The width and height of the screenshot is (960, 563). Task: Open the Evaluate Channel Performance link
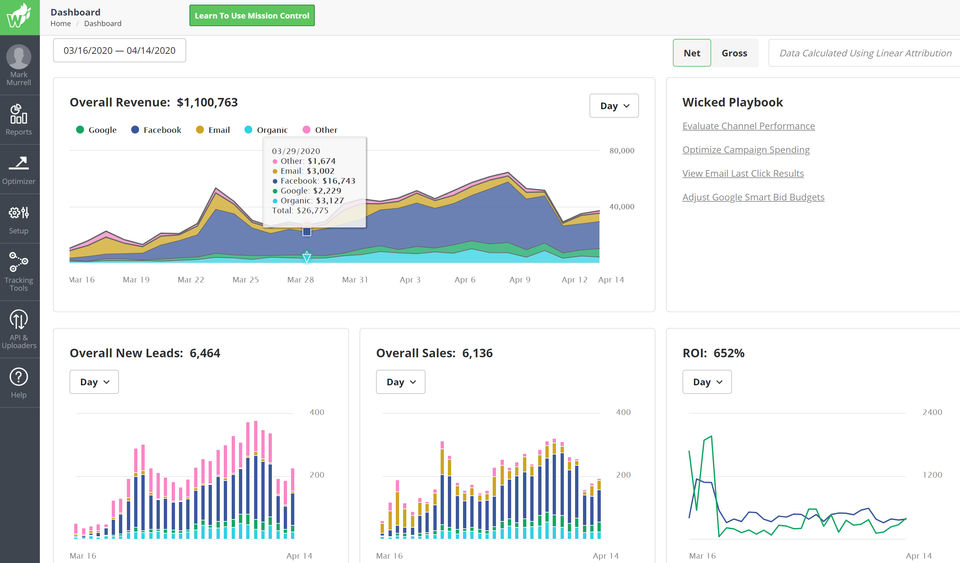click(748, 126)
